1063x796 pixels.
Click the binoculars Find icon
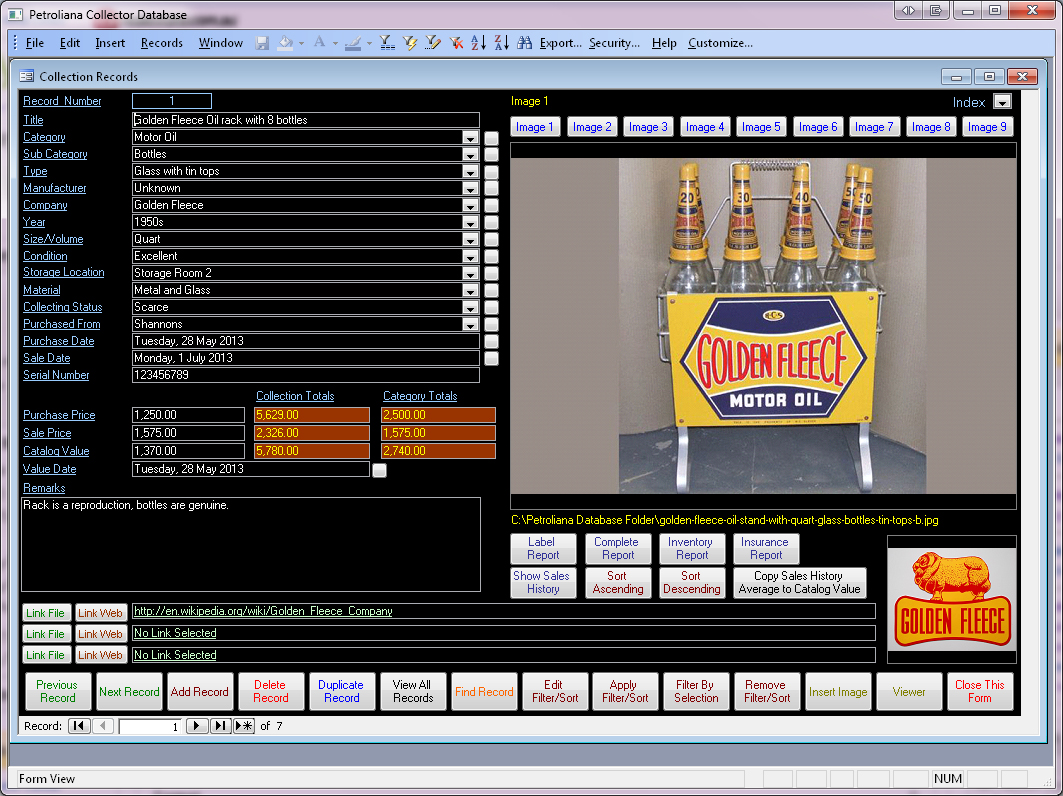tap(525, 43)
